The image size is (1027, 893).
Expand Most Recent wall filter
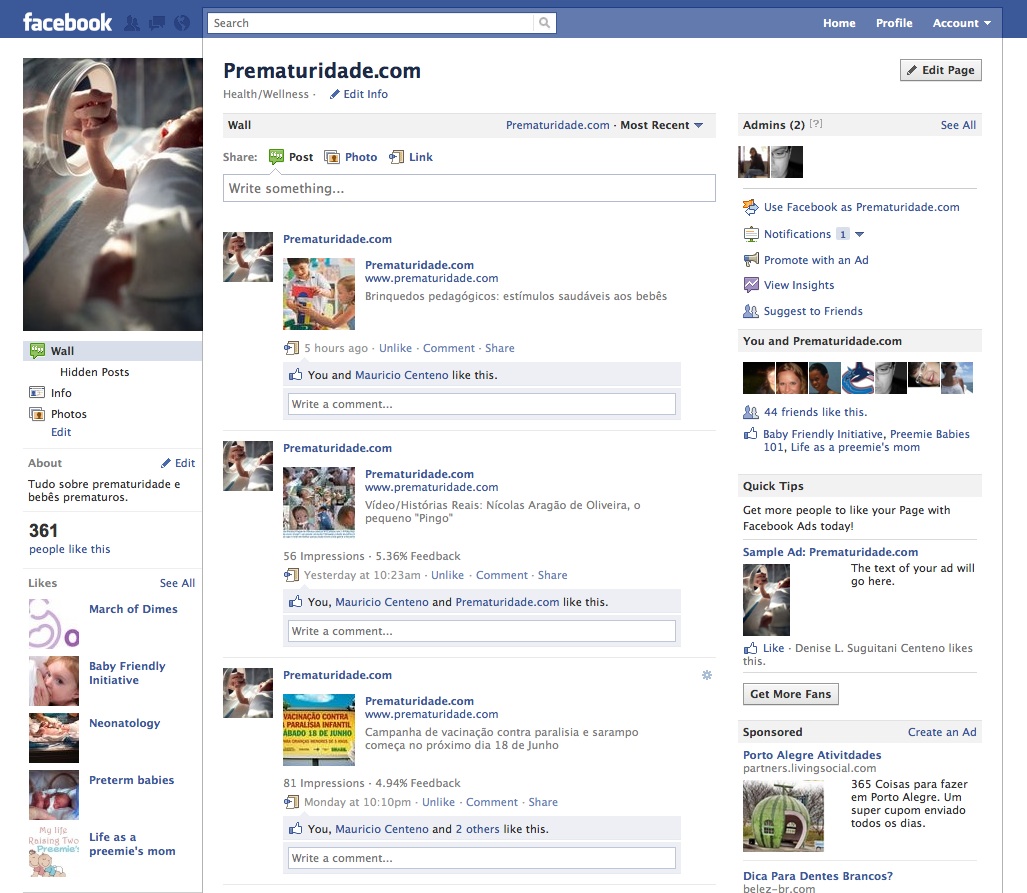click(662, 125)
